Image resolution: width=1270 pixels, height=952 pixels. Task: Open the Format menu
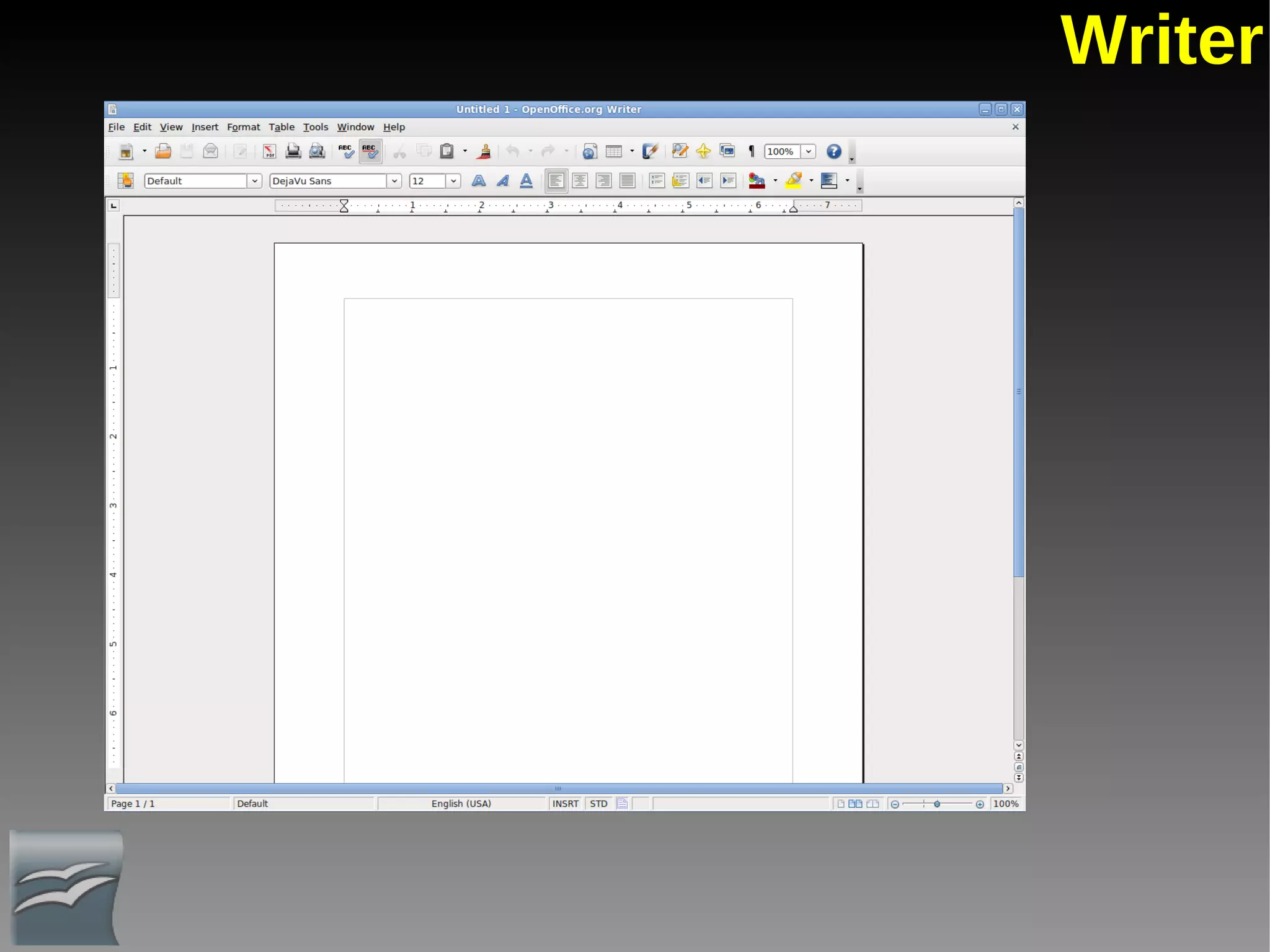click(243, 127)
